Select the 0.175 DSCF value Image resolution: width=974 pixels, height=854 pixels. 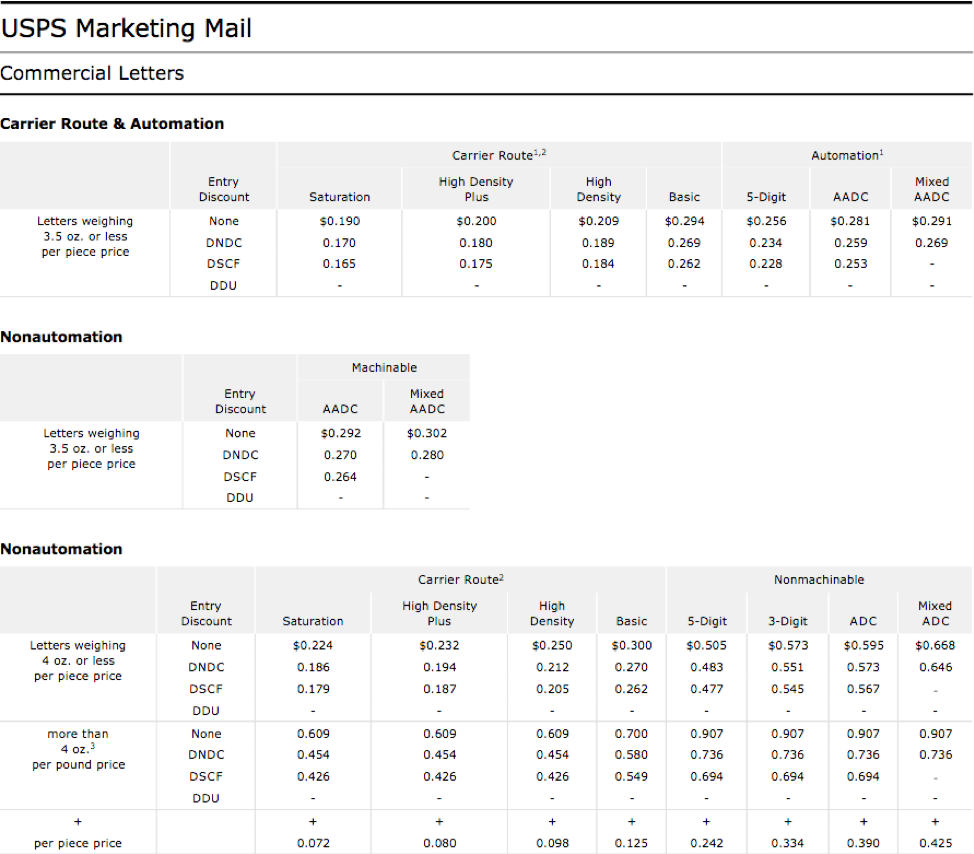click(x=476, y=264)
